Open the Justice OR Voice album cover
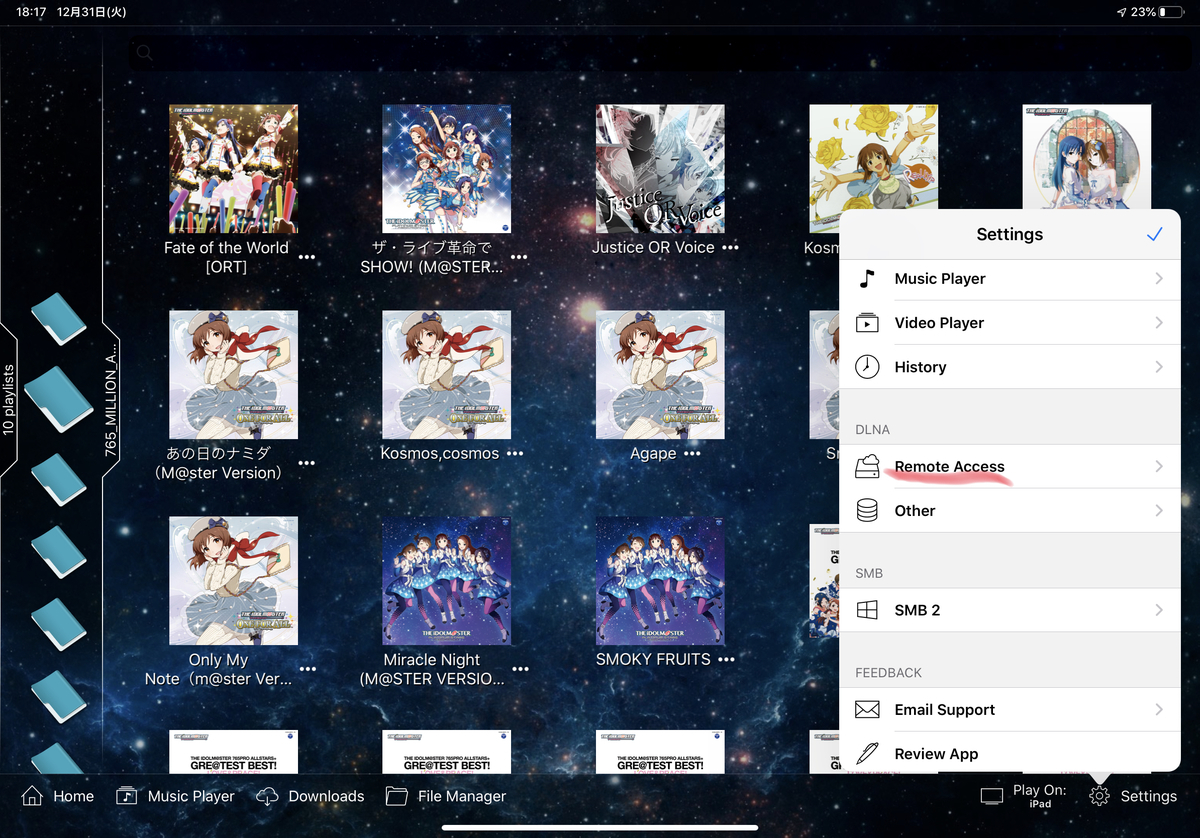 pyautogui.click(x=660, y=169)
